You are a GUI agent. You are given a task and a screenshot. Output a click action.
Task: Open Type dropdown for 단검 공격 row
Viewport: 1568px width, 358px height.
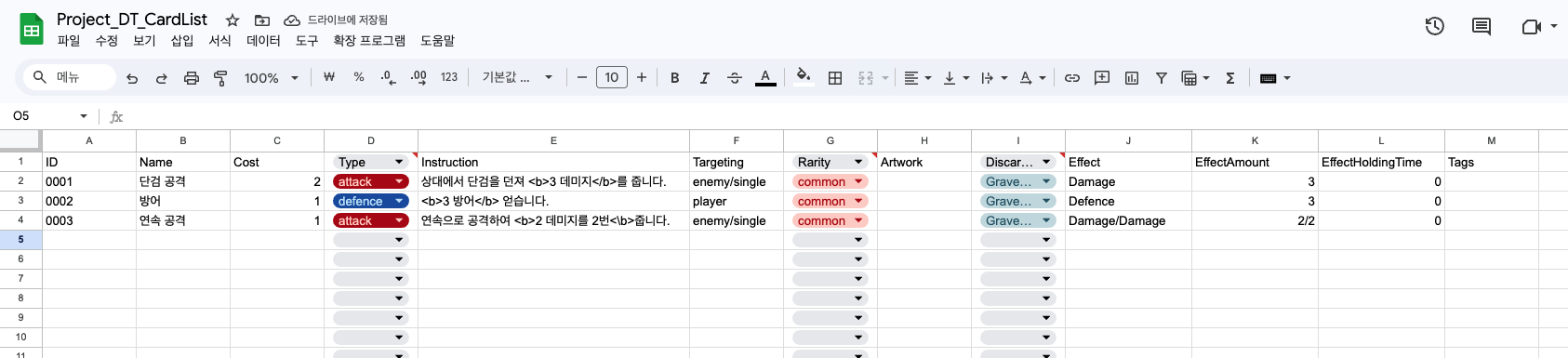click(400, 181)
